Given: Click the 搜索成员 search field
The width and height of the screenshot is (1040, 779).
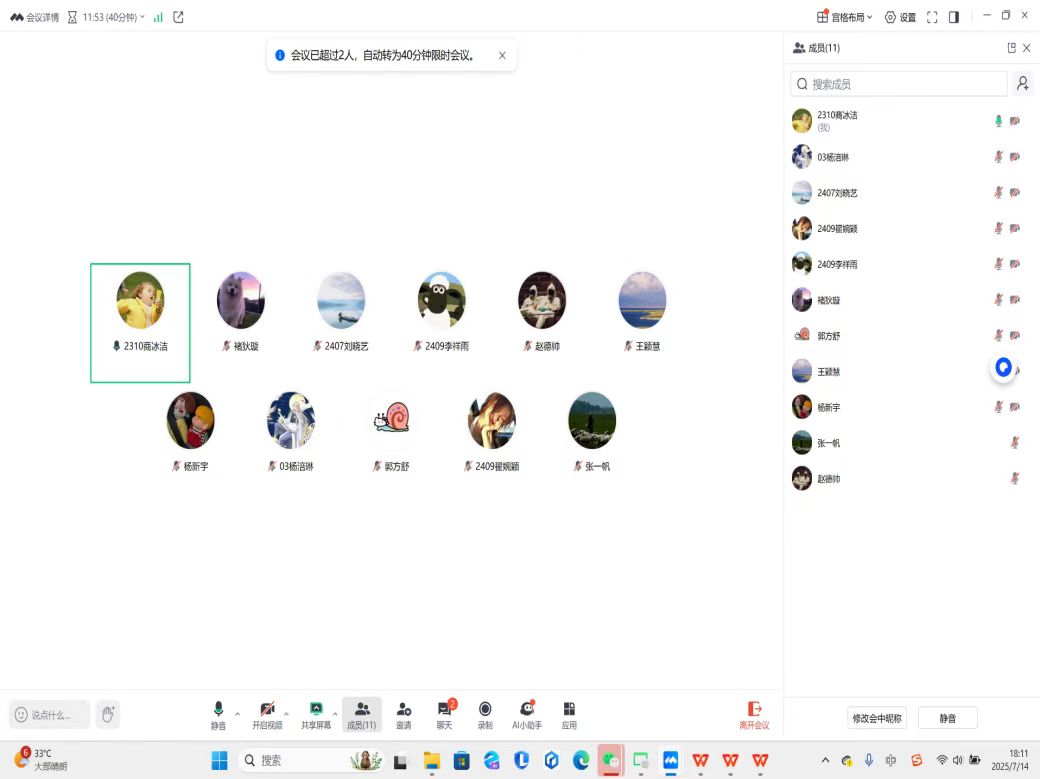Looking at the screenshot, I should pyautogui.click(x=900, y=84).
